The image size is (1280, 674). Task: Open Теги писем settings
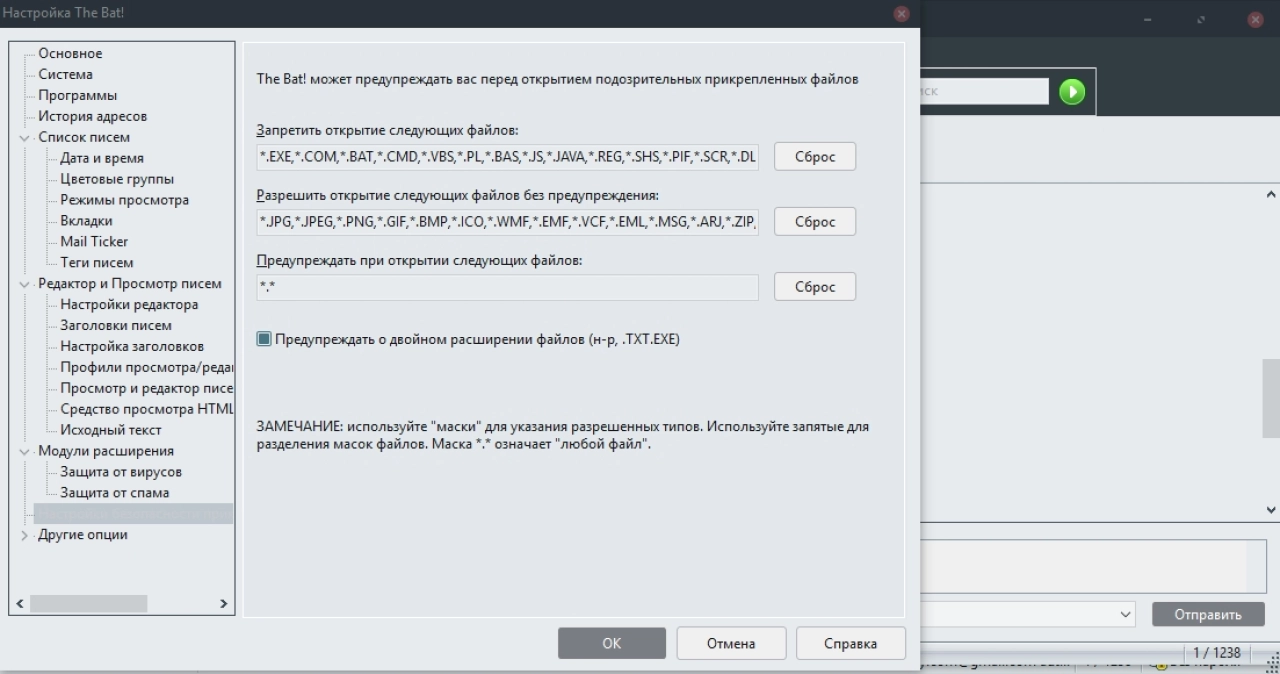point(96,263)
